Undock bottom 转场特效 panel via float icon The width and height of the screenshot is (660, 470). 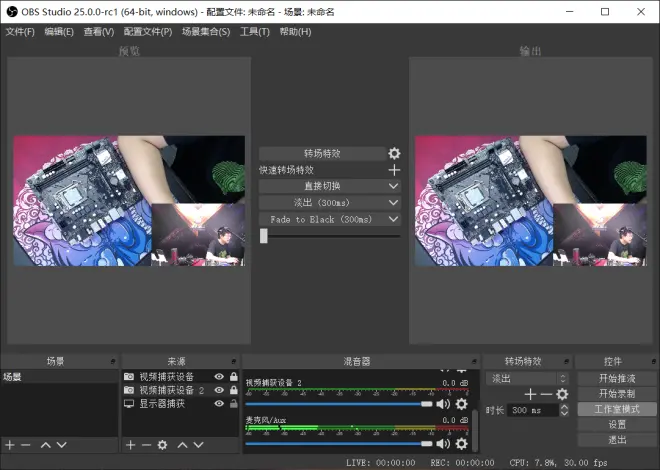tap(566, 361)
